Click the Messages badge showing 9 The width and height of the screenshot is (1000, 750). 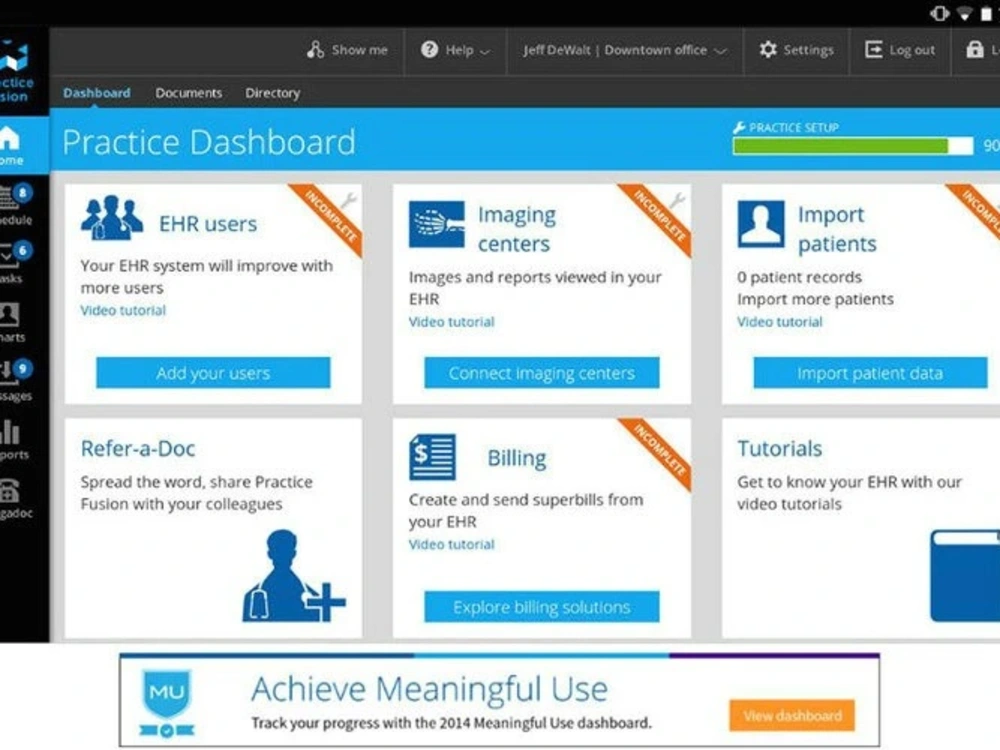(23, 368)
